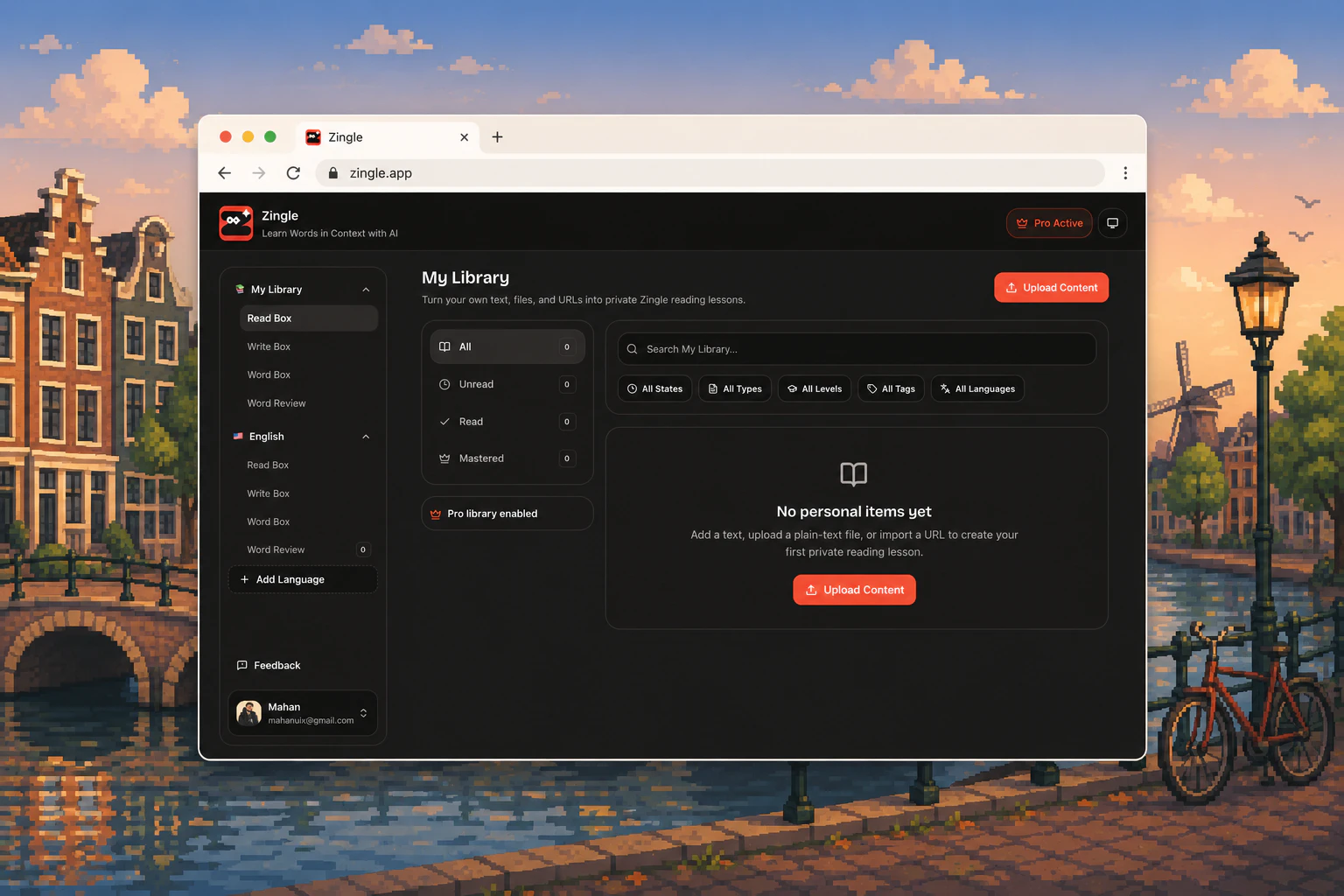
Task: Click the Feedback speech bubble icon
Action: point(242,665)
